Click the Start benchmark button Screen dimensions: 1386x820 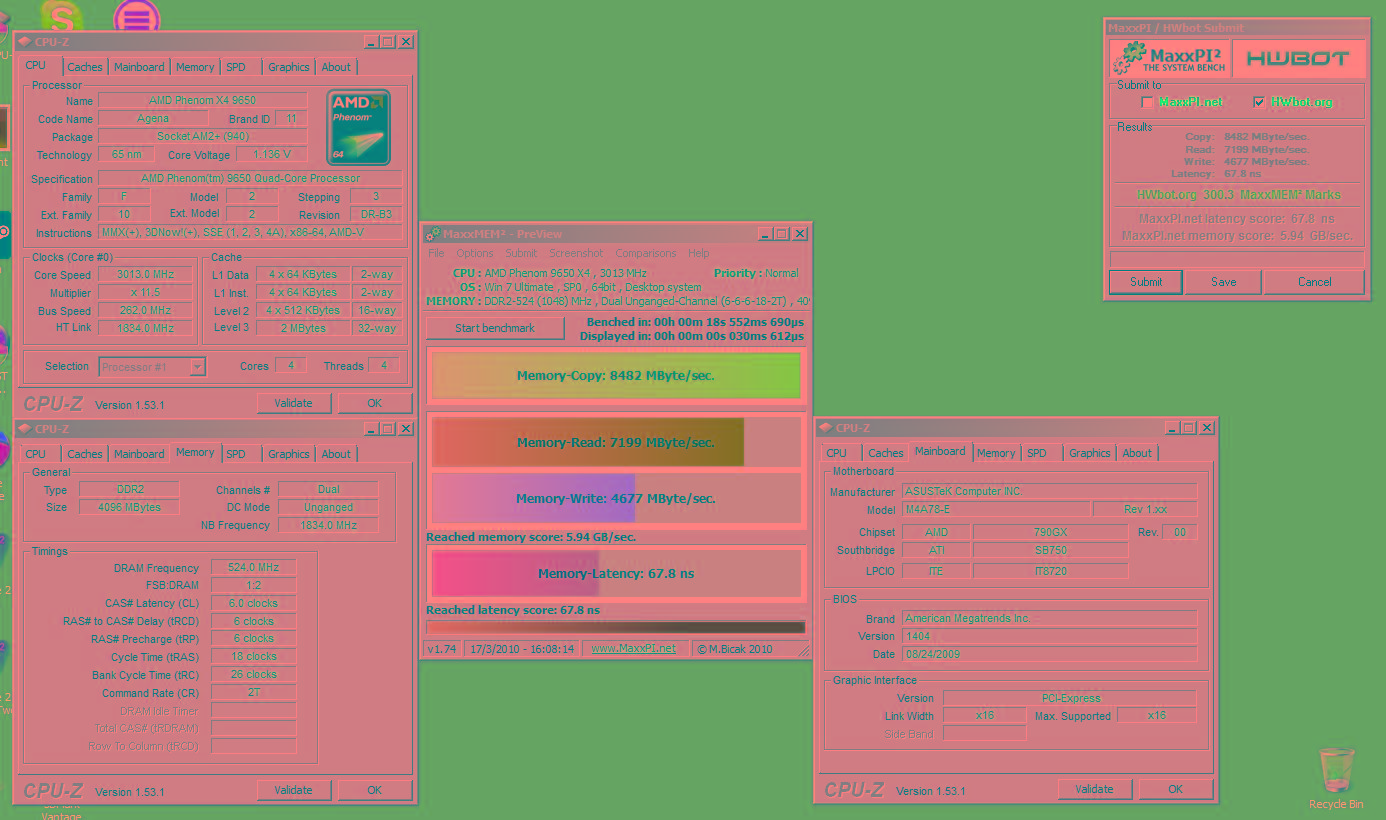[495, 328]
